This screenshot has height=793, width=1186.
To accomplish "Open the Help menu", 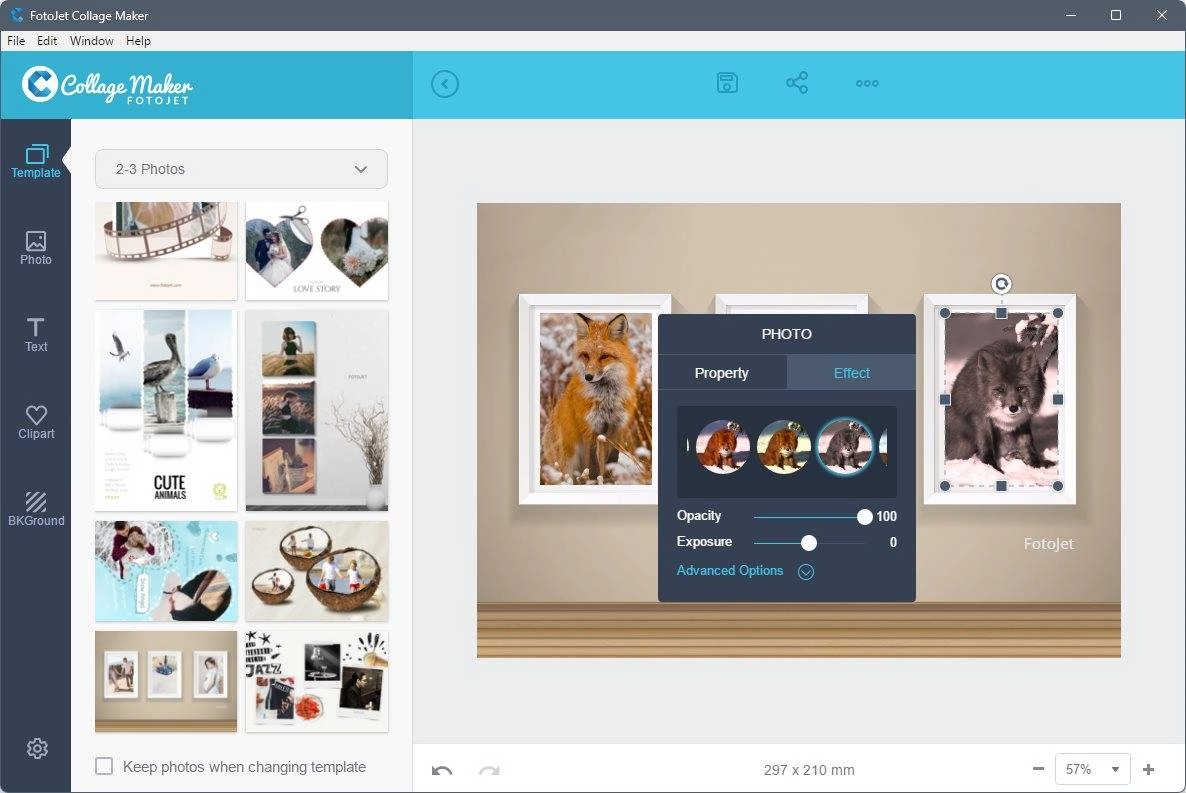I will tap(138, 41).
